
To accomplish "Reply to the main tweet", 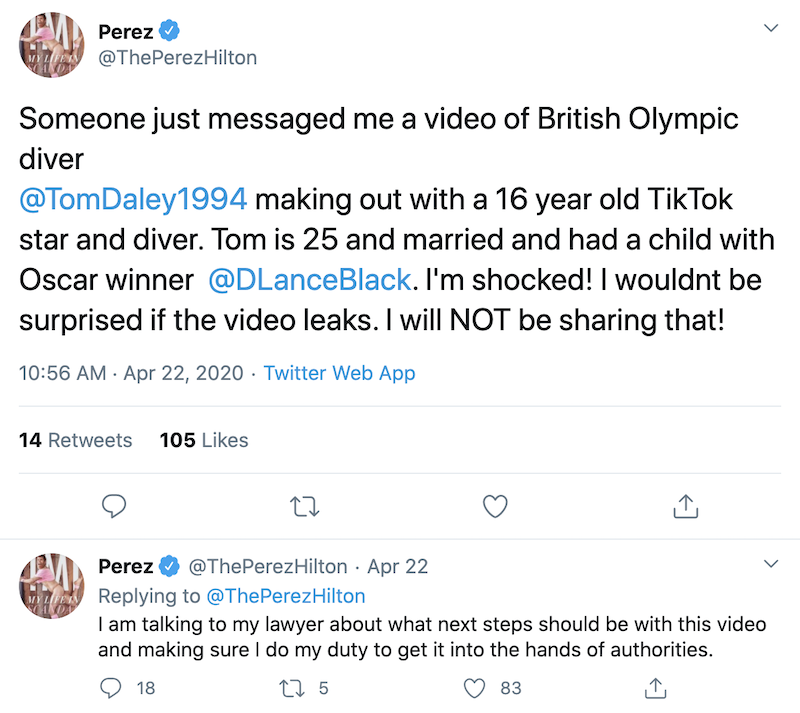I will (x=114, y=507).
